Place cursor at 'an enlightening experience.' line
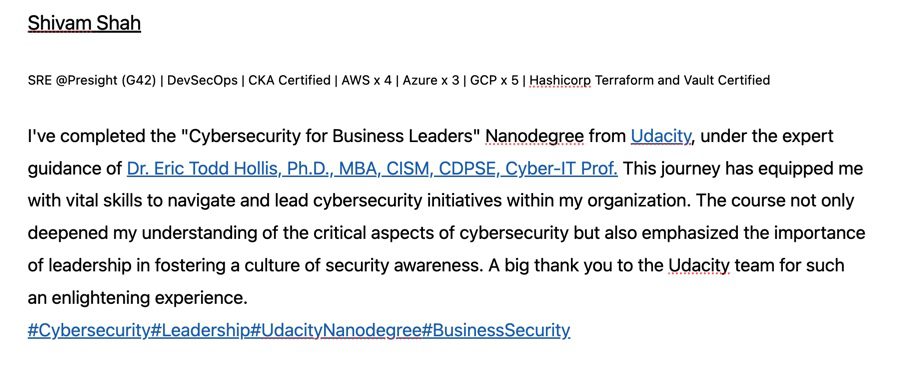This screenshot has width=906, height=367. click(x=138, y=298)
